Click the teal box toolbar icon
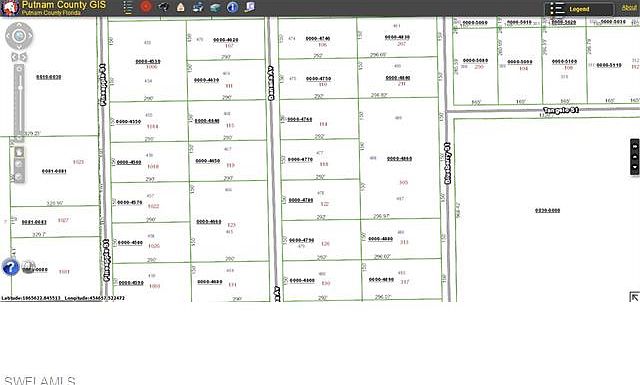The height and width of the screenshot is (385, 640). click(215, 7)
